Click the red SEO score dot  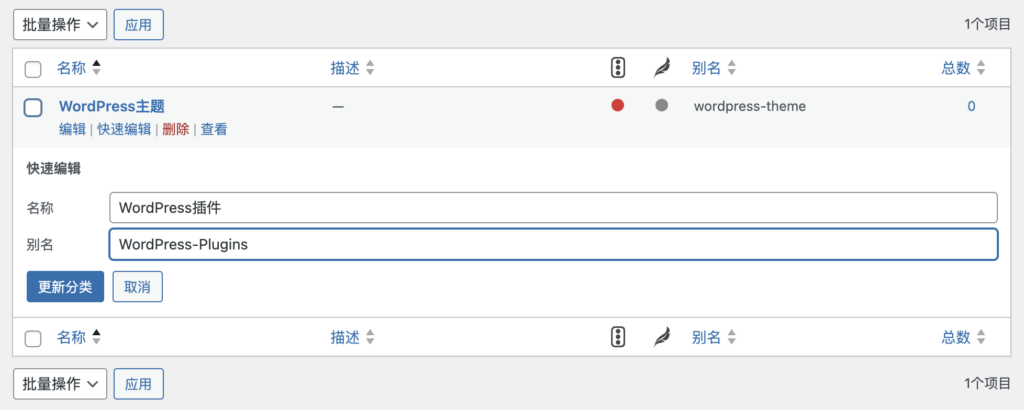(618, 105)
